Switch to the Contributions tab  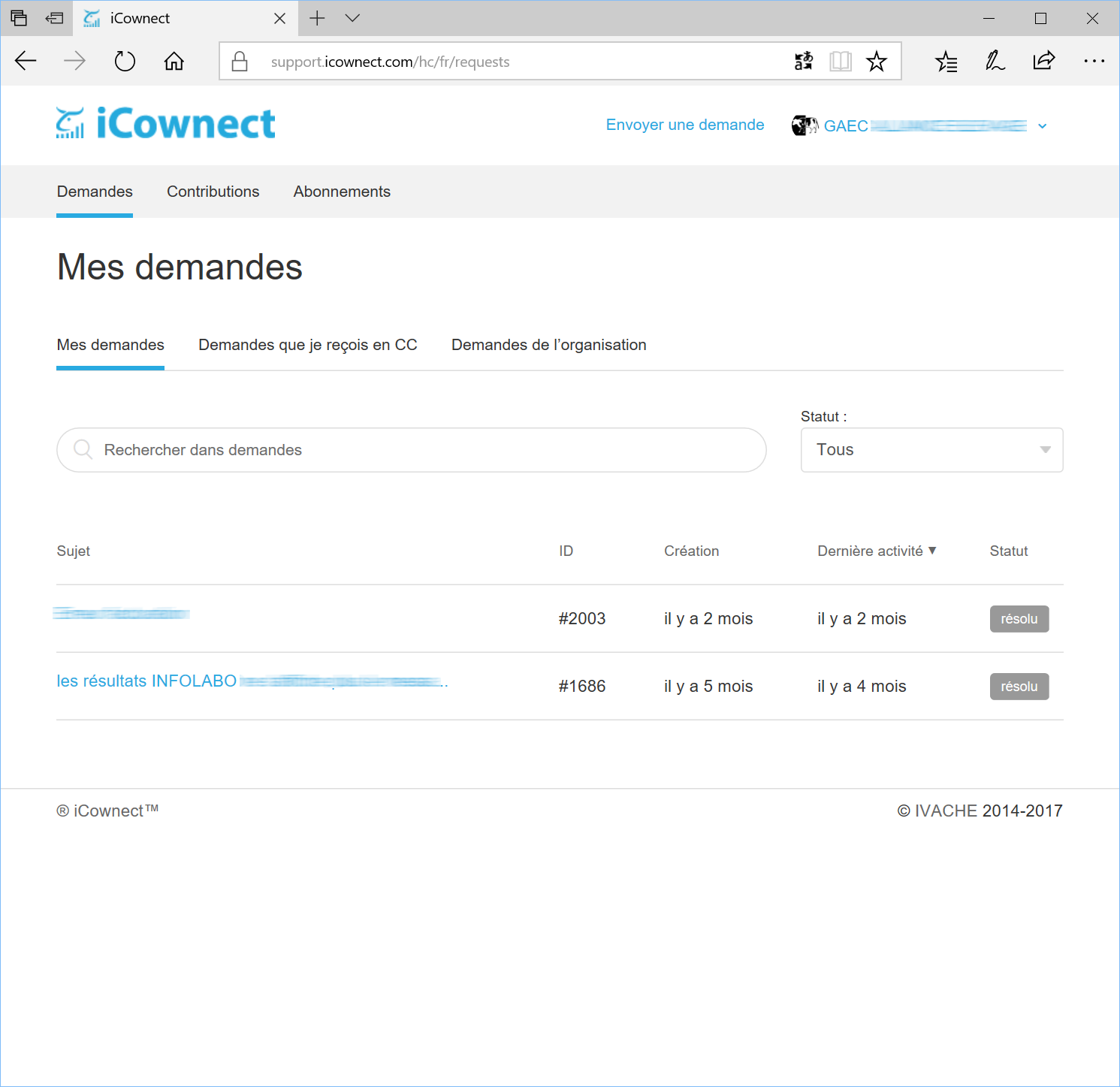click(213, 192)
